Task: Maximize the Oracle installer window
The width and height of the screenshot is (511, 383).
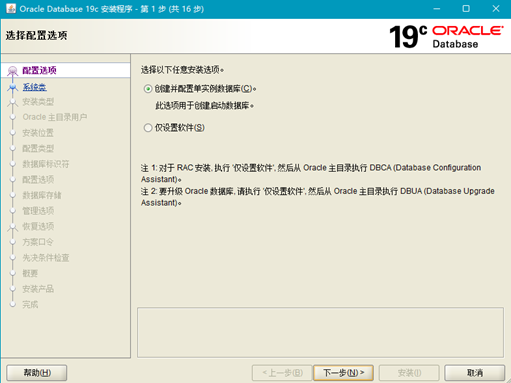Action: point(466,9)
